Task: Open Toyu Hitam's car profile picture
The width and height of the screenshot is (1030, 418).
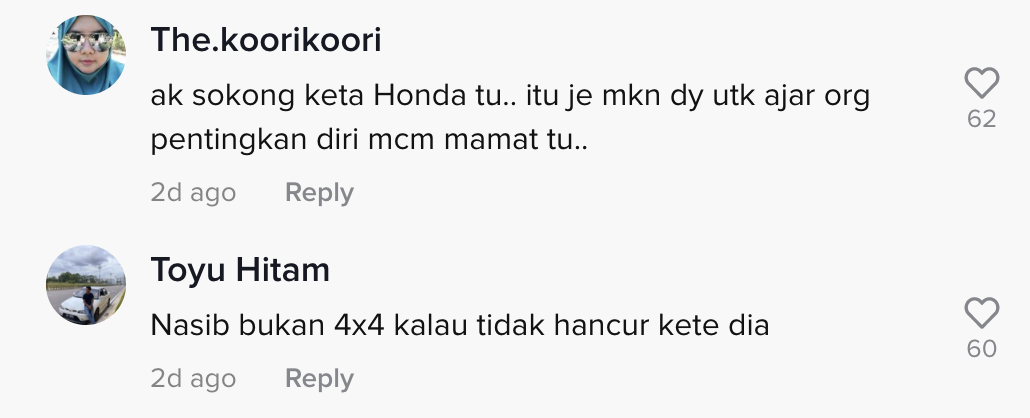Action: tap(85, 285)
